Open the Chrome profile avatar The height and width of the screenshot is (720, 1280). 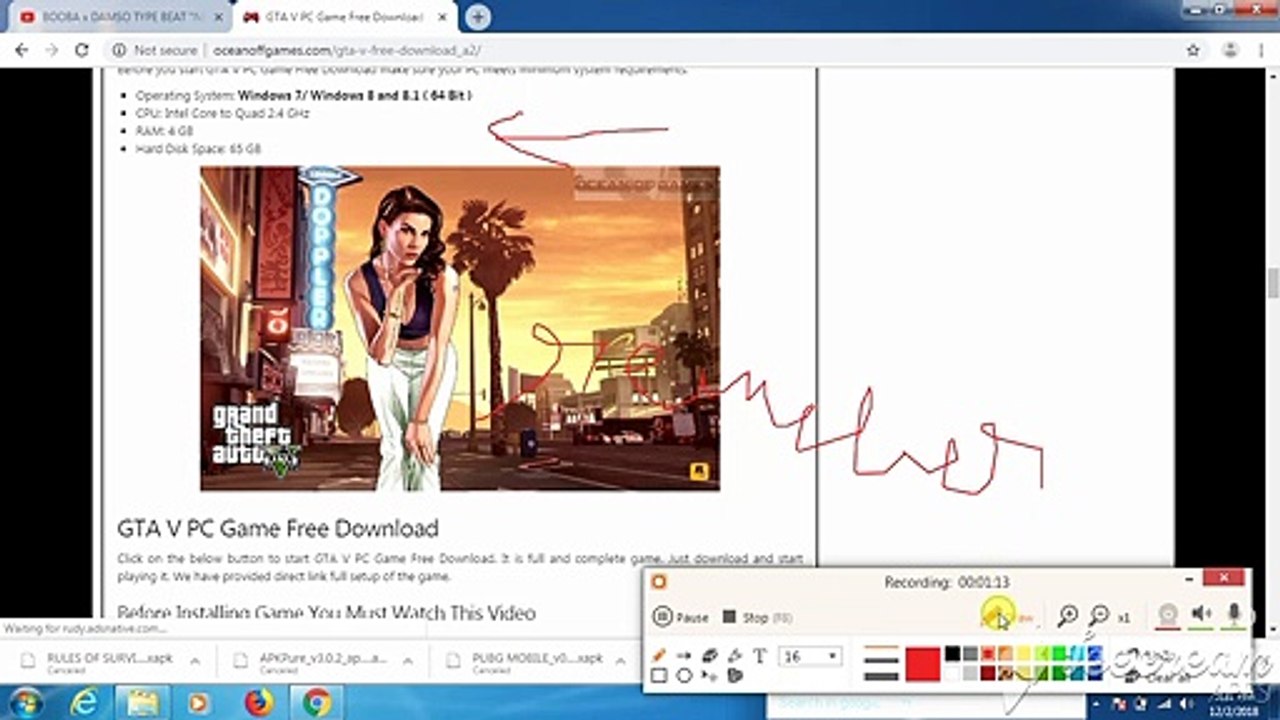pyautogui.click(x=1229, y=50)
